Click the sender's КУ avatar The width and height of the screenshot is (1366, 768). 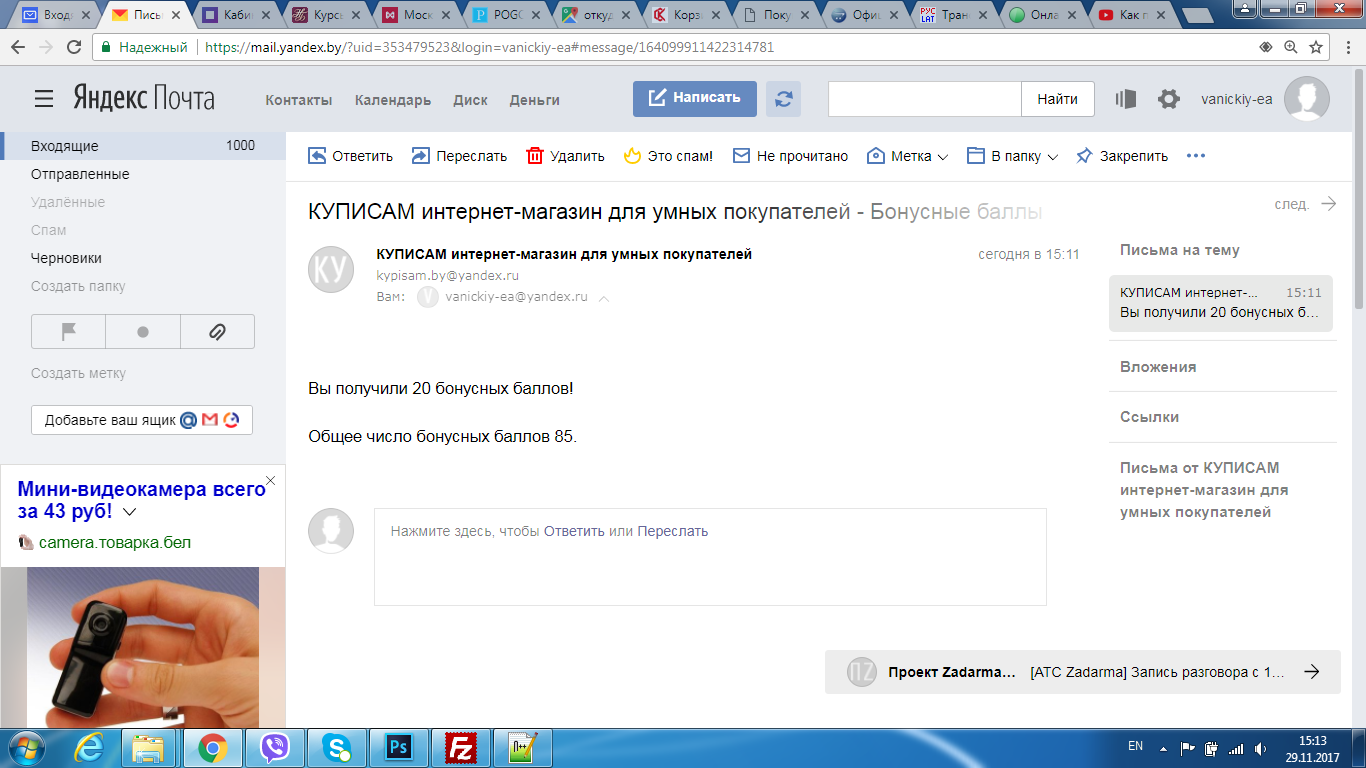[x=331, y=269]
